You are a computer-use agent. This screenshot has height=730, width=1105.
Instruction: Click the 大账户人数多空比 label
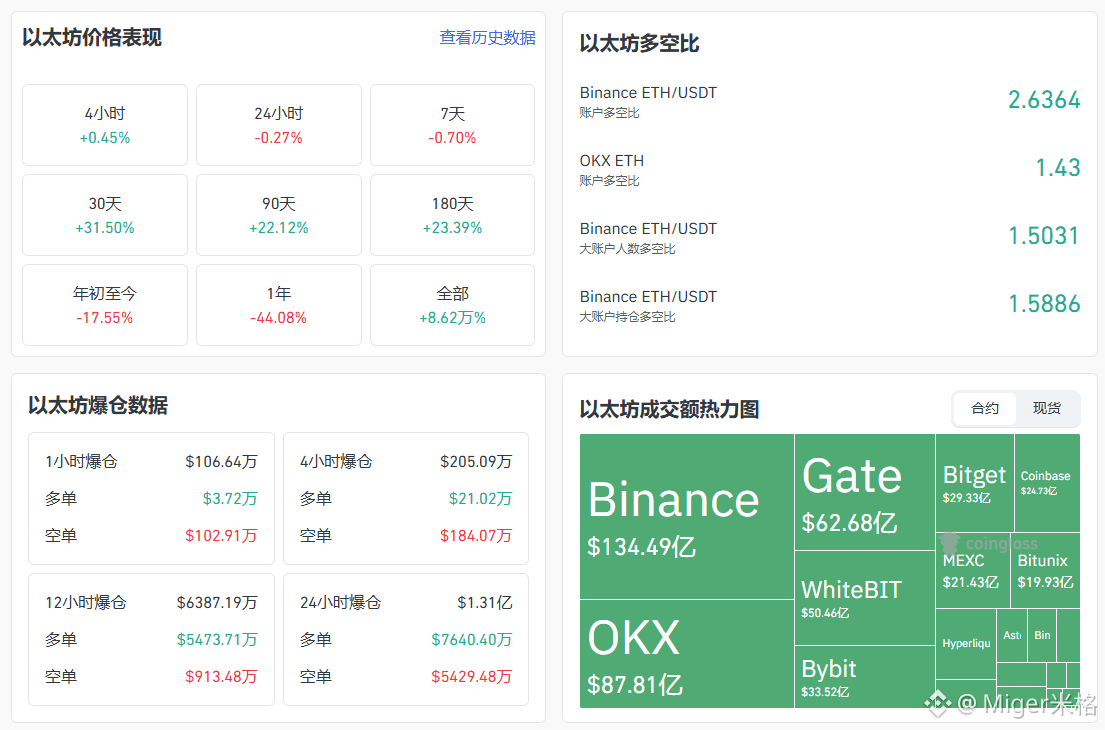click(627, 249)
